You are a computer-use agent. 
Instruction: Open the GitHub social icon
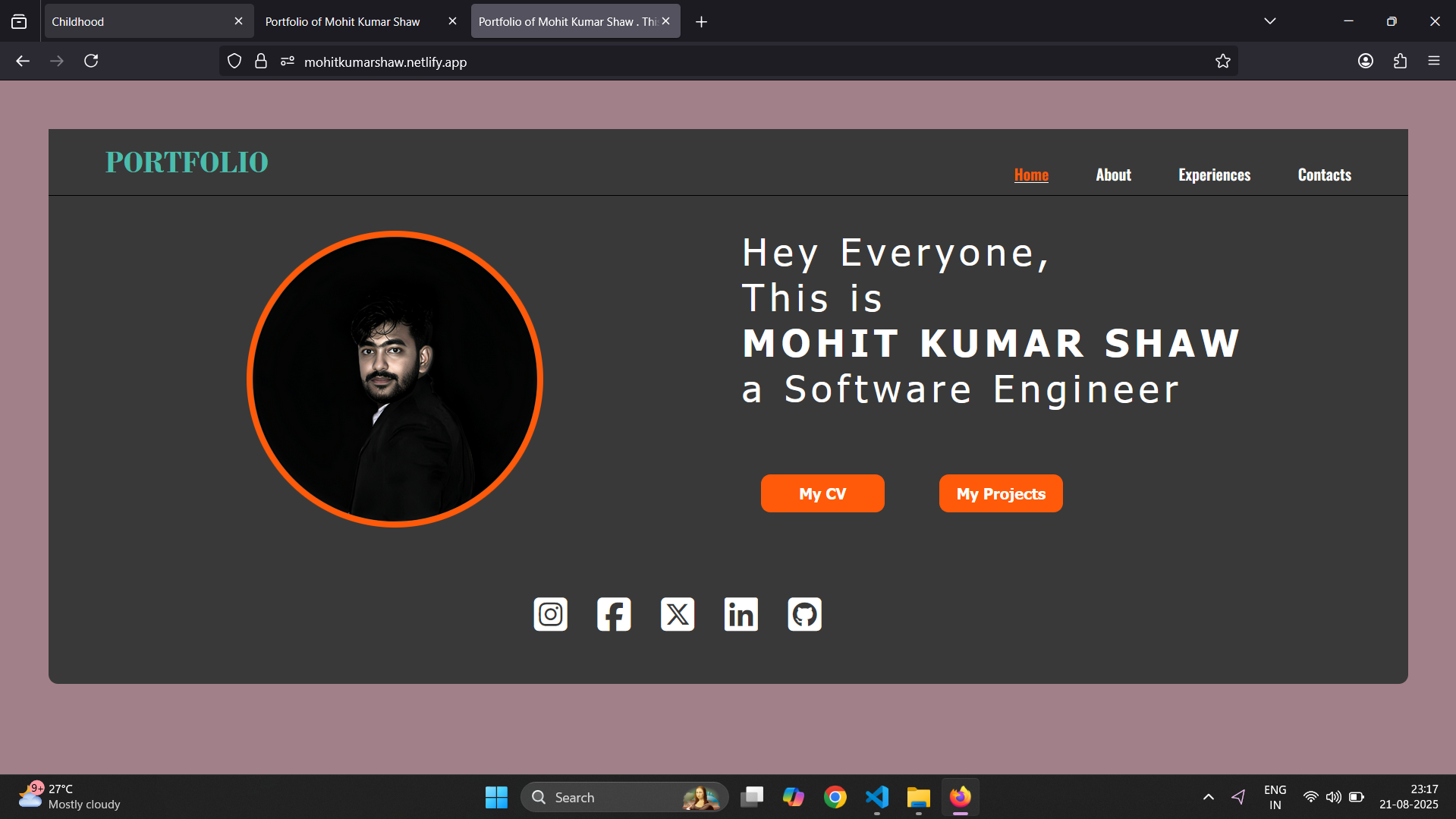pyautogui.click(x=804, y=614)
